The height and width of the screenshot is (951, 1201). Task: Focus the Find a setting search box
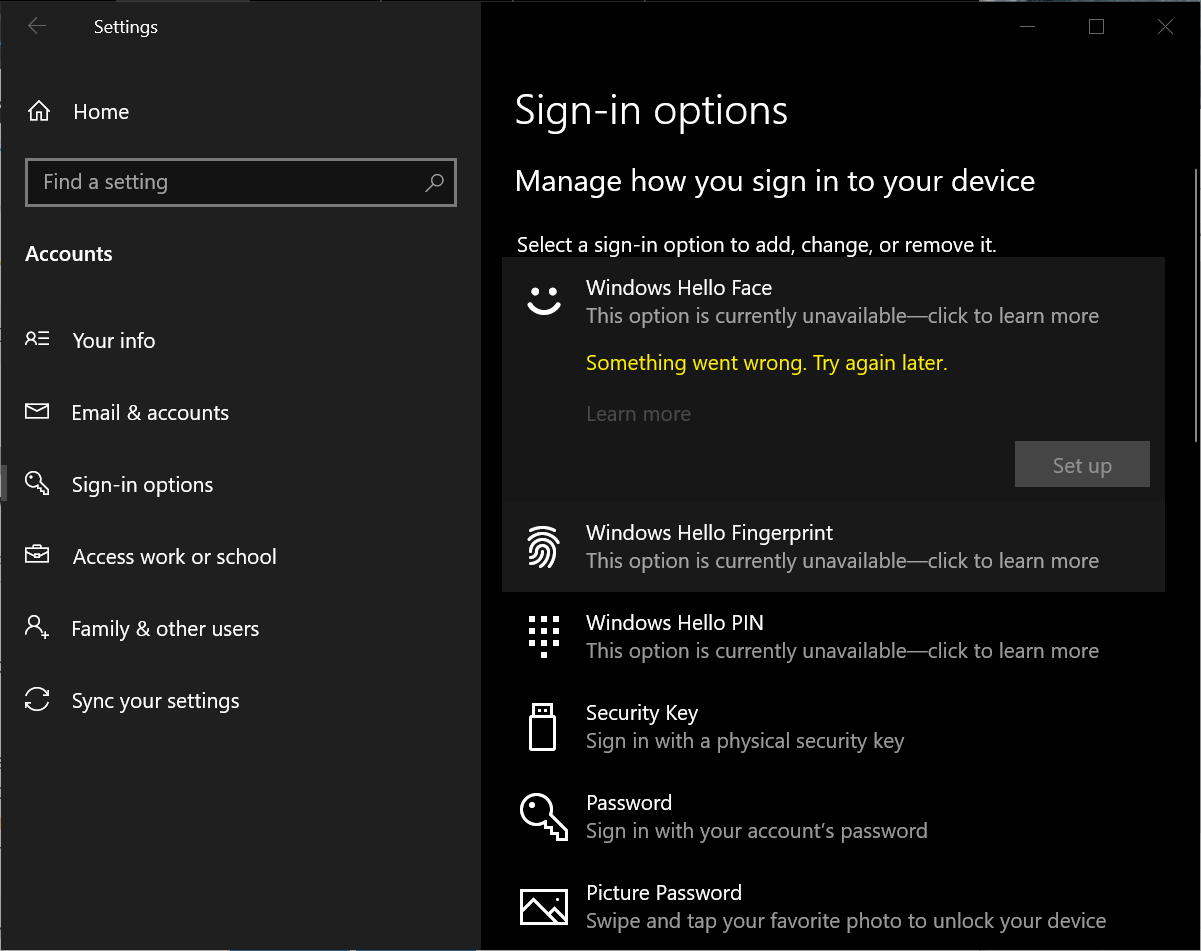tap(241, 182)
